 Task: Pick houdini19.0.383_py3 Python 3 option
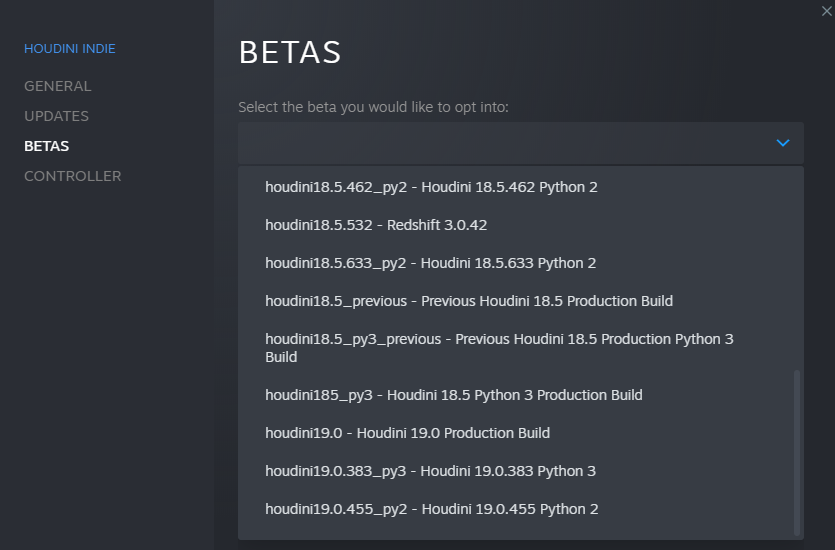(x=430, y=471)
